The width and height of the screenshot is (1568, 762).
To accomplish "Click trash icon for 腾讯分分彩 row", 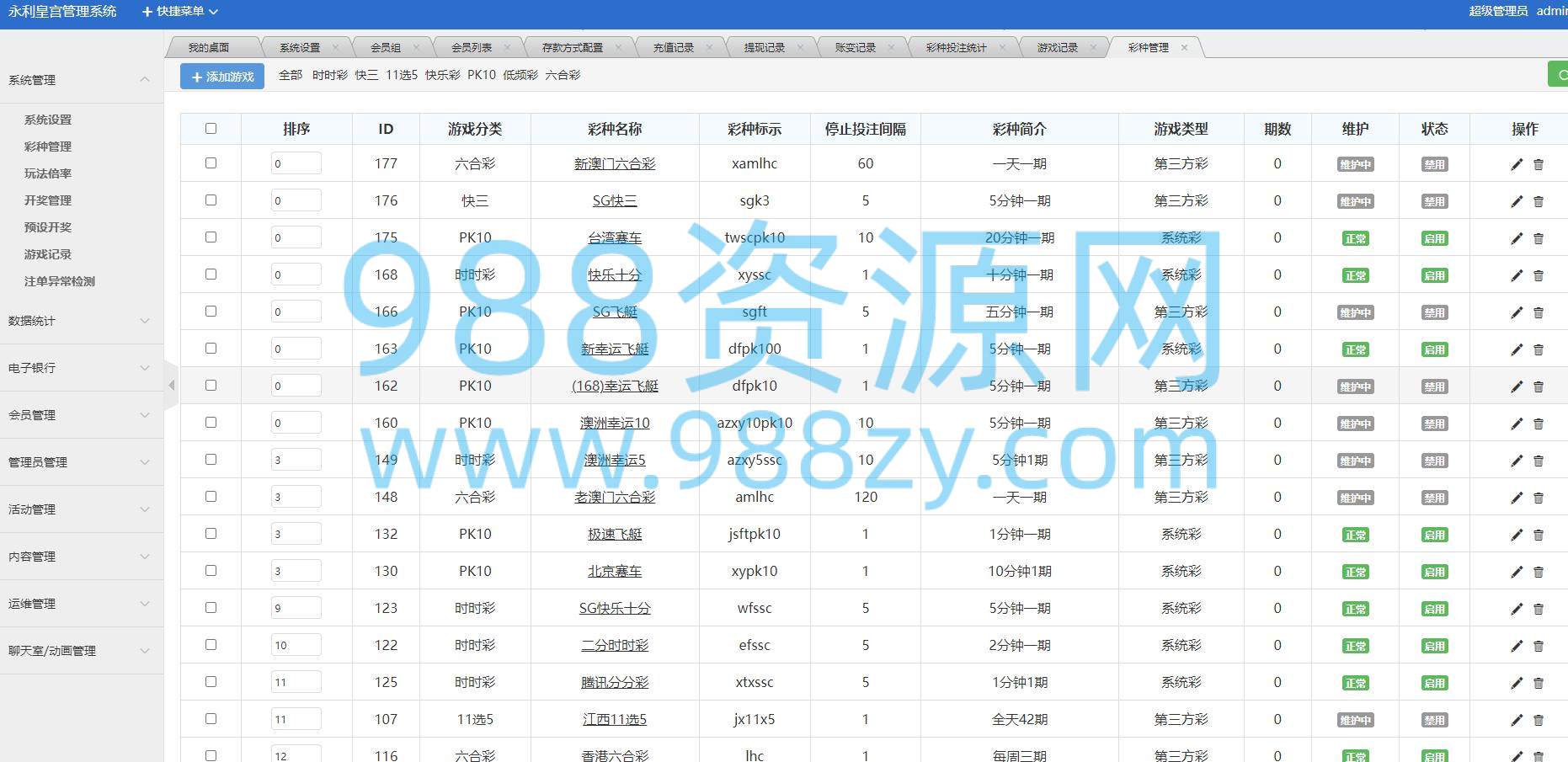I will tap(1538, 683).
